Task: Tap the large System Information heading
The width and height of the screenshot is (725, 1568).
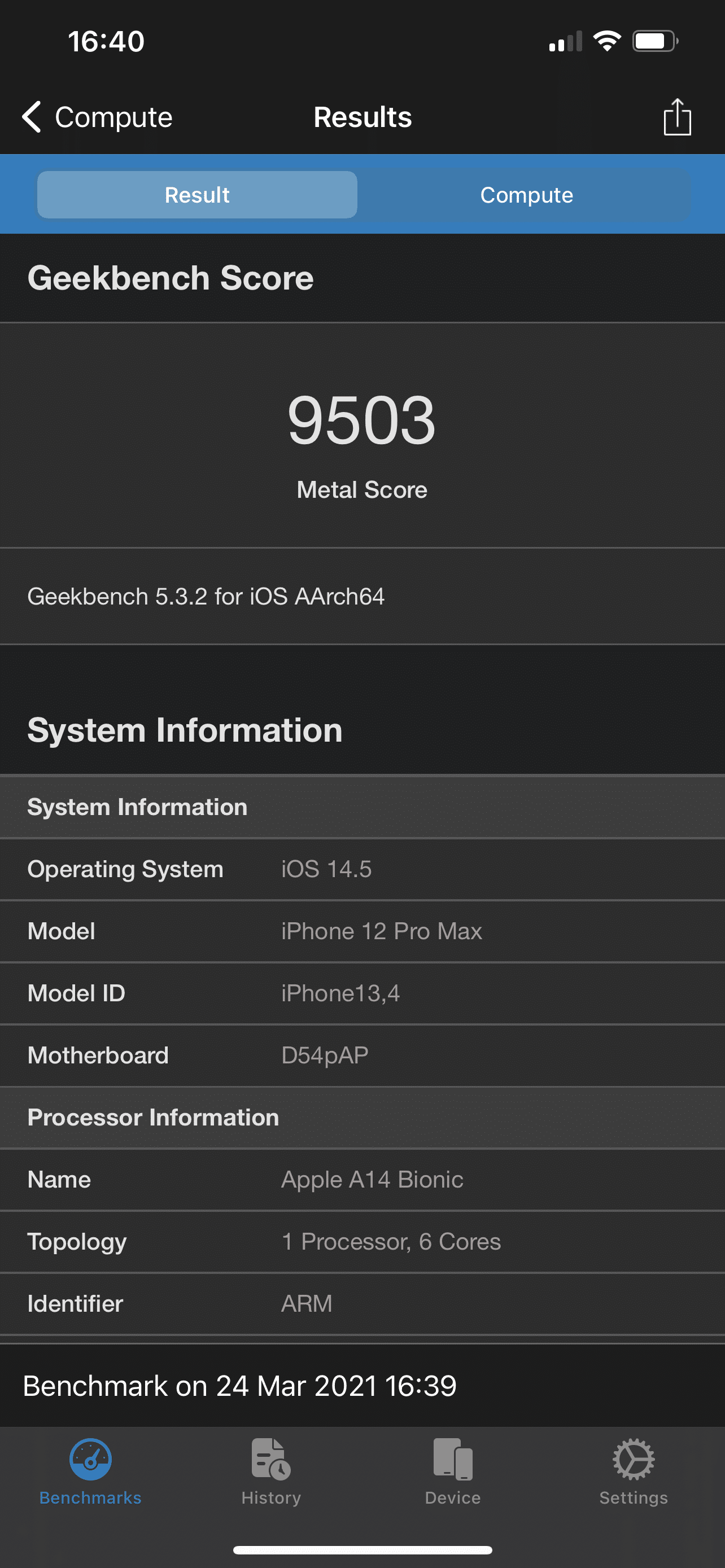Action: point(185,730)
